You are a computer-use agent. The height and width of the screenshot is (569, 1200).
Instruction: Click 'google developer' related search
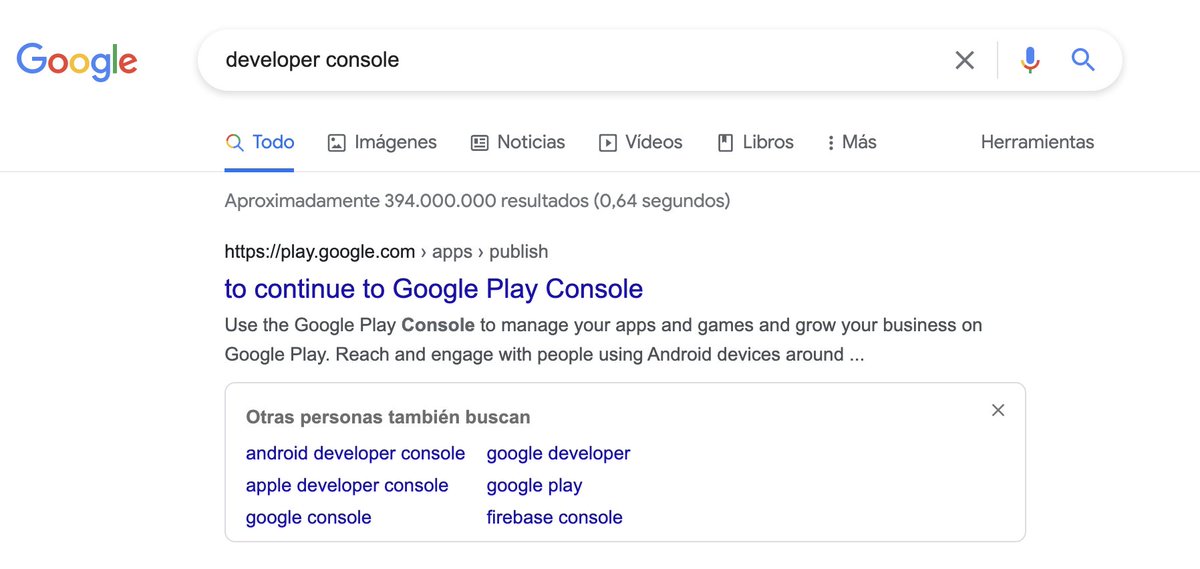point(559,453)
